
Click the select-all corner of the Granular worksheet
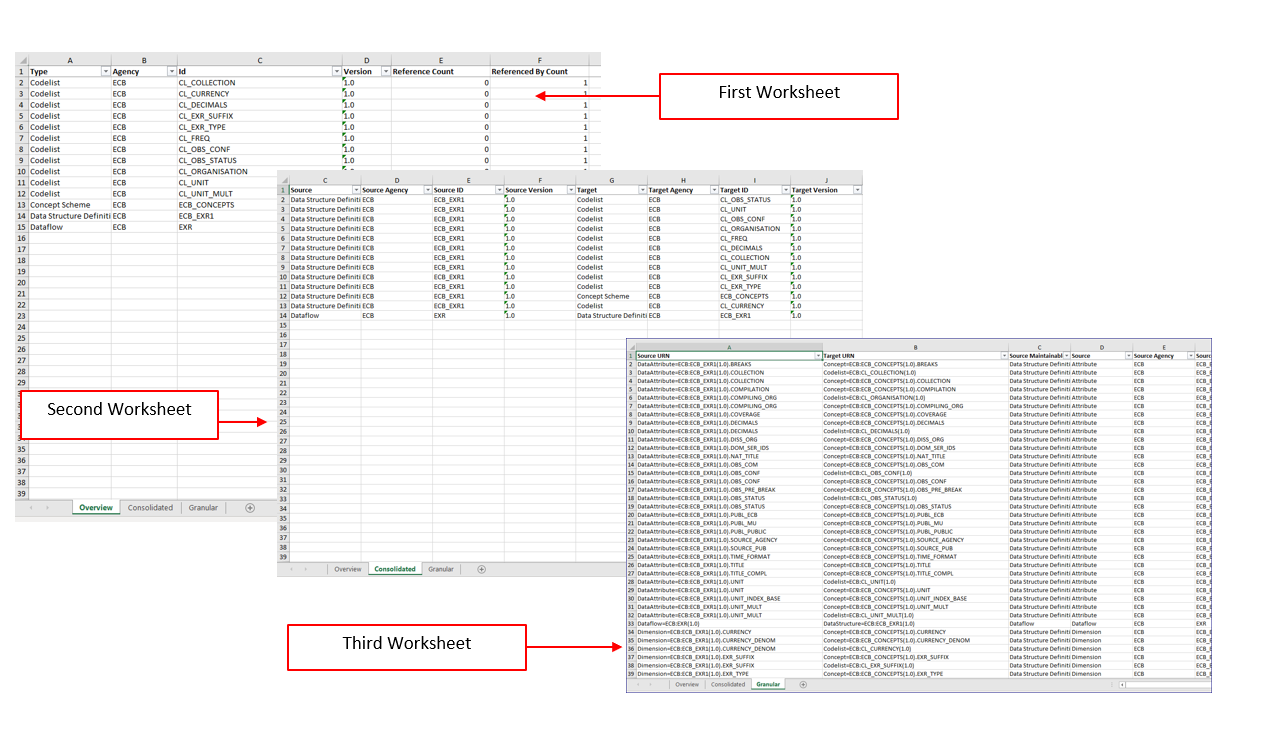[631, 346]
